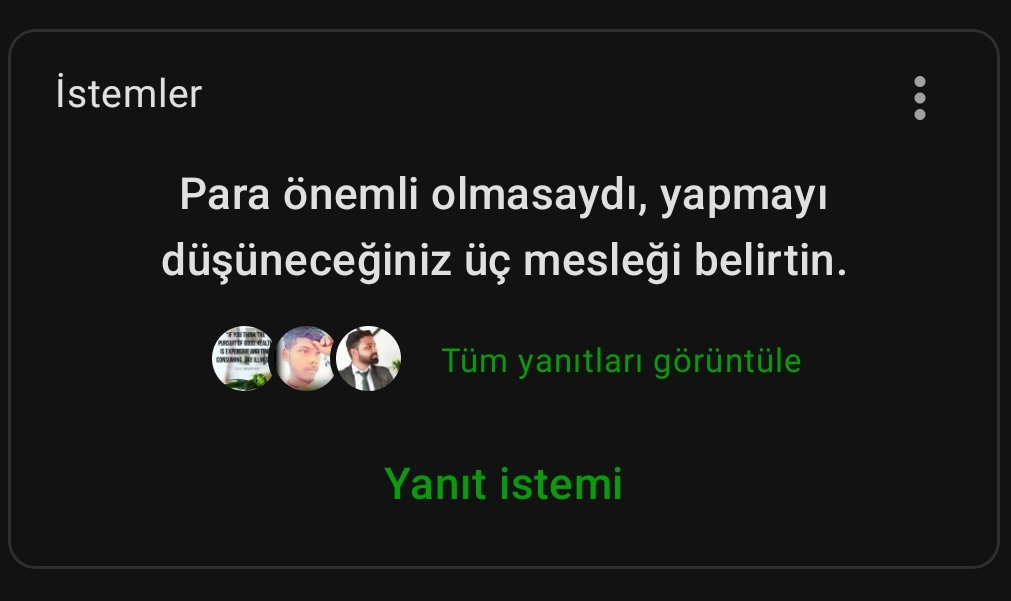This screenshot has height=601, width=1011.
Task: Open profile picture with plant and quote
Action: [x=243, y=358]
